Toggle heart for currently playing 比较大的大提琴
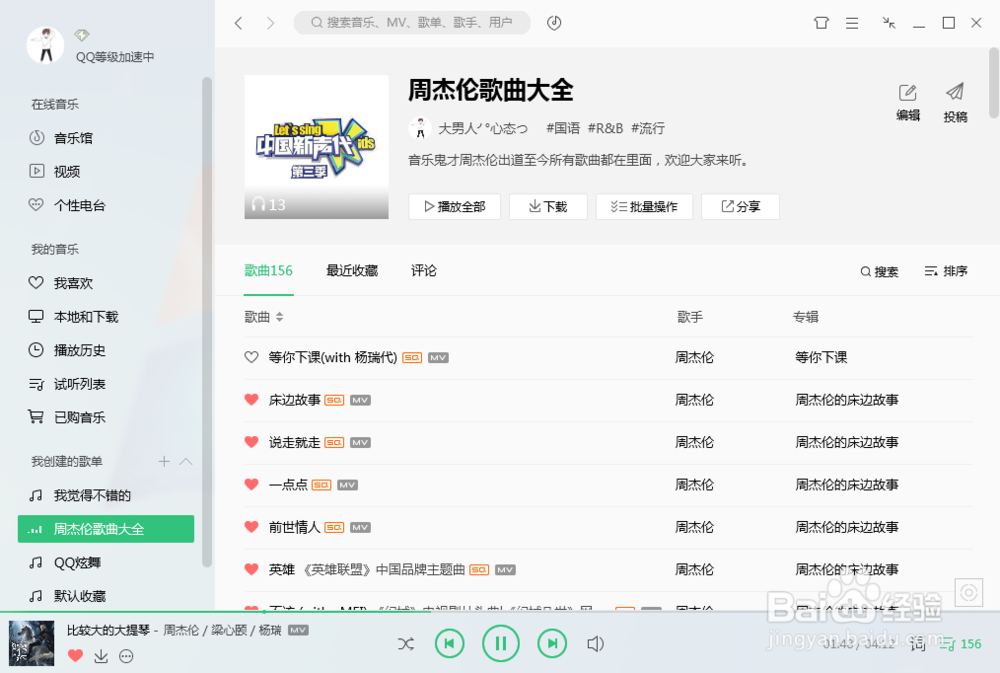Image resolution: width=1000 pixels, height=673 pixels. tap(75, 655)
